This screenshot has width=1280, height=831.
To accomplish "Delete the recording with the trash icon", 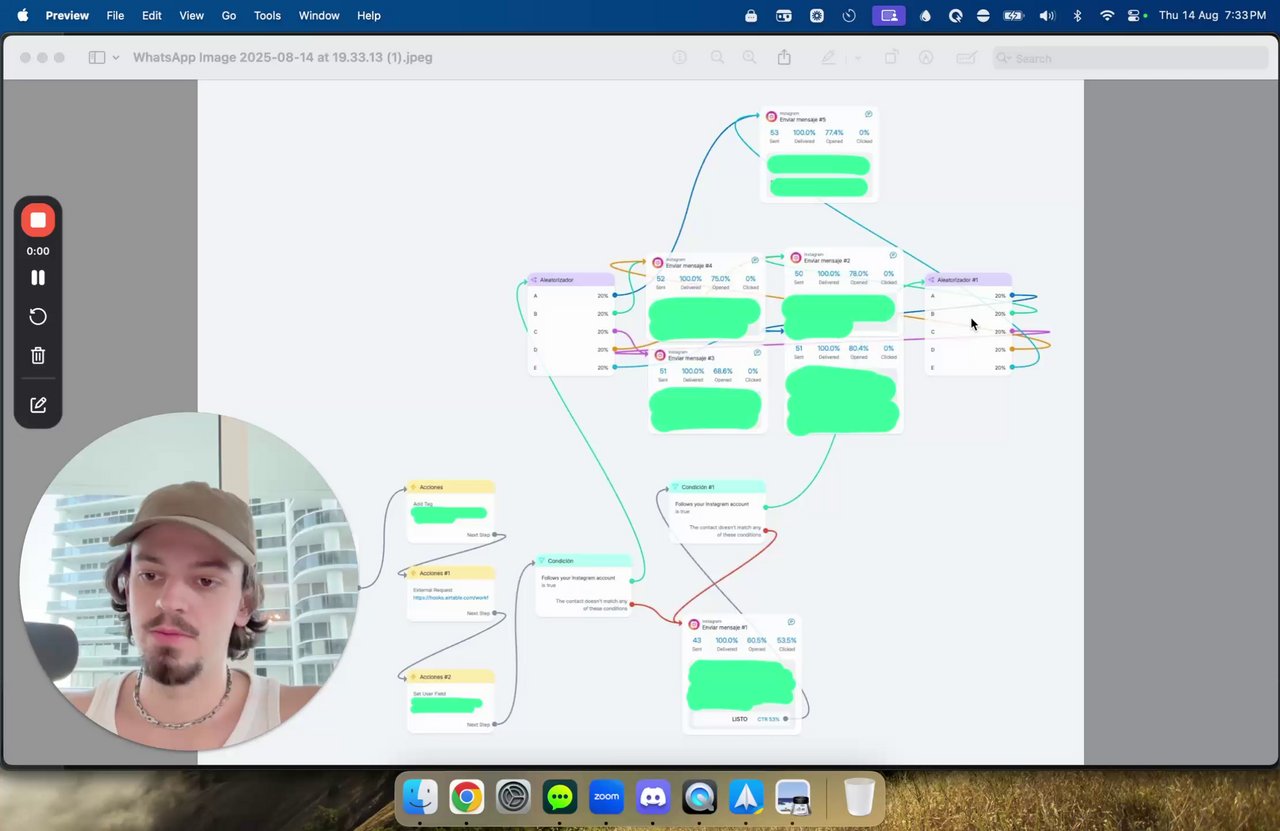I will (38, 355).
